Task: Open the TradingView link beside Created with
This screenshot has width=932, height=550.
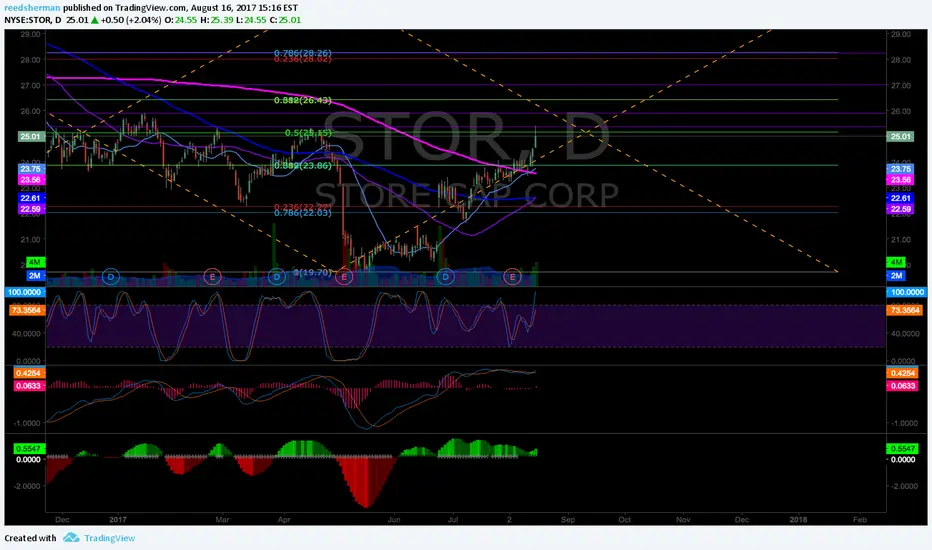Action: pyautogui.click(x=109, y=538)
